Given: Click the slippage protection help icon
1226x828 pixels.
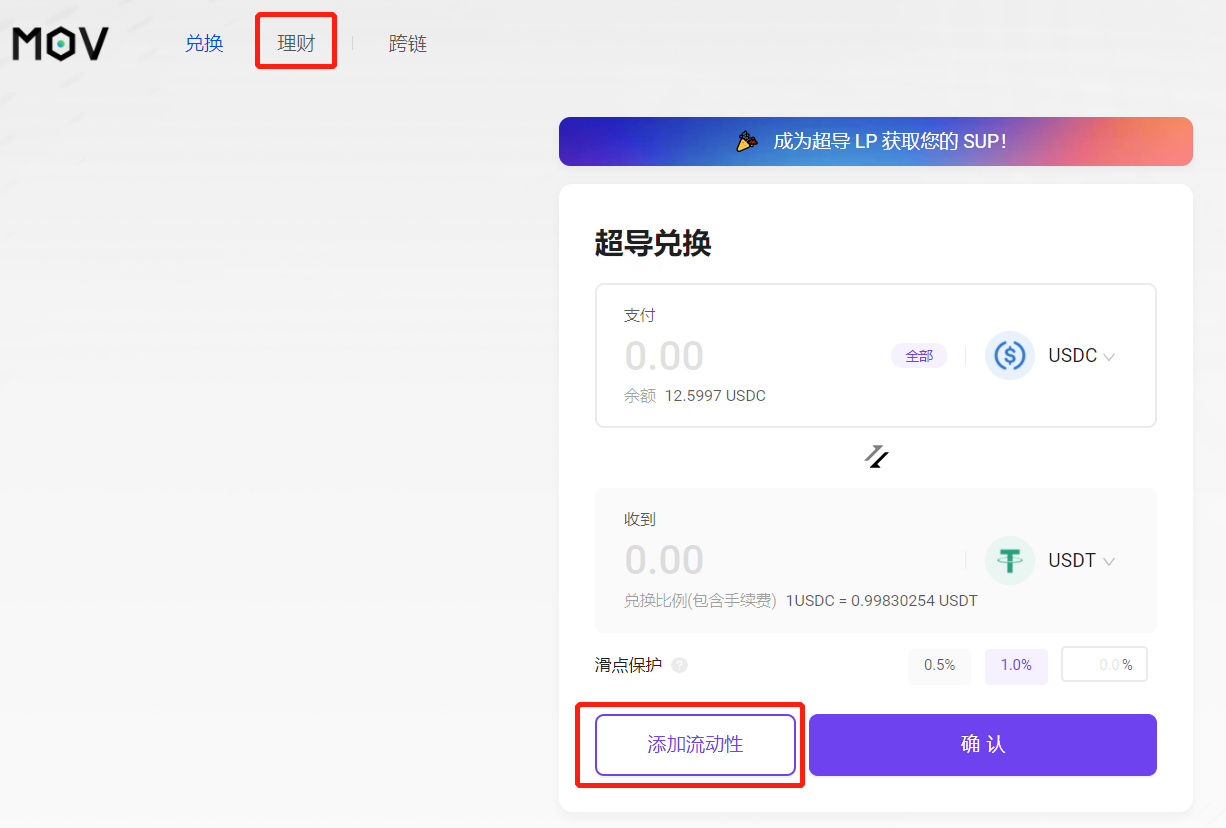Looking at the screenshot, I should [x=680, y=665].
